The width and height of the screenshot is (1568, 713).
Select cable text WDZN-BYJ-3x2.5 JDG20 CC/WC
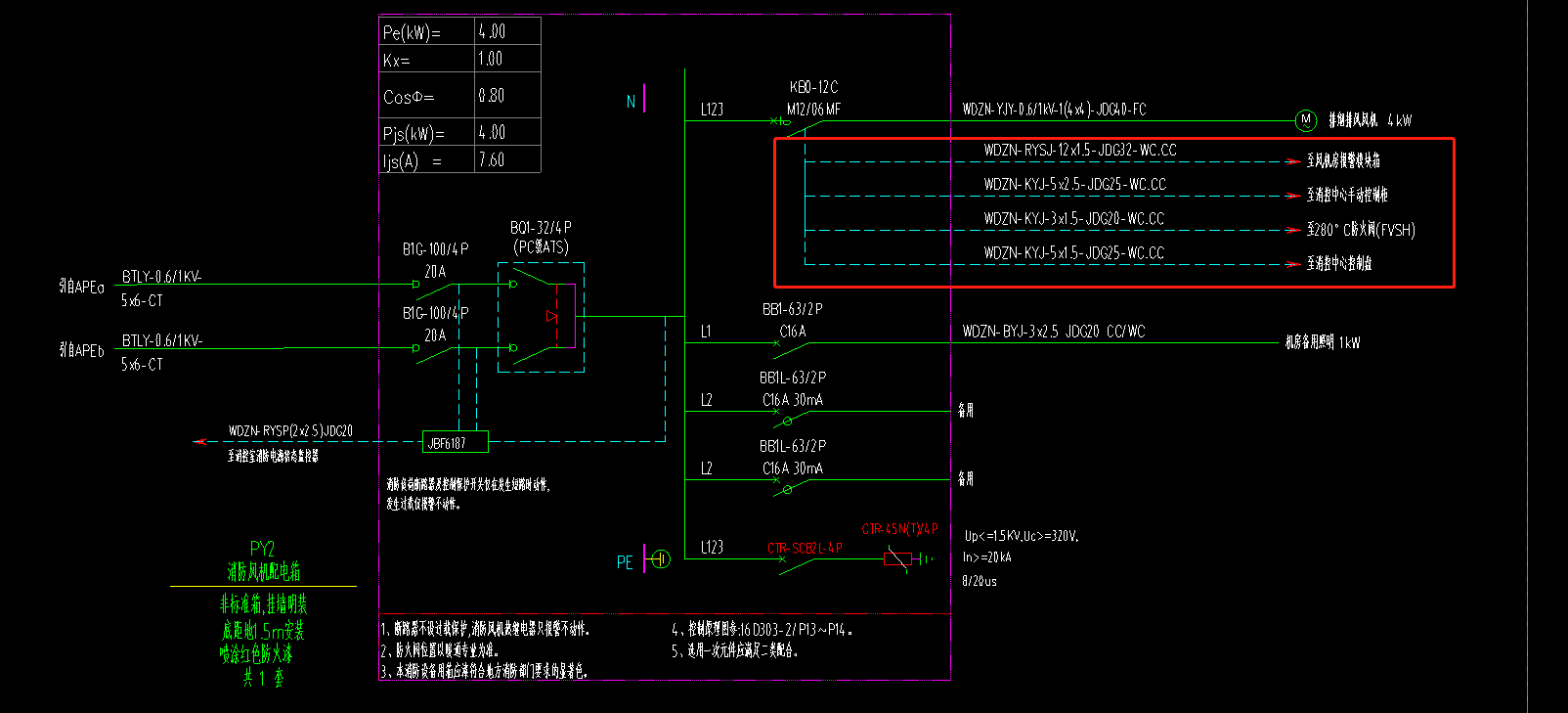tap(1054, 332)
